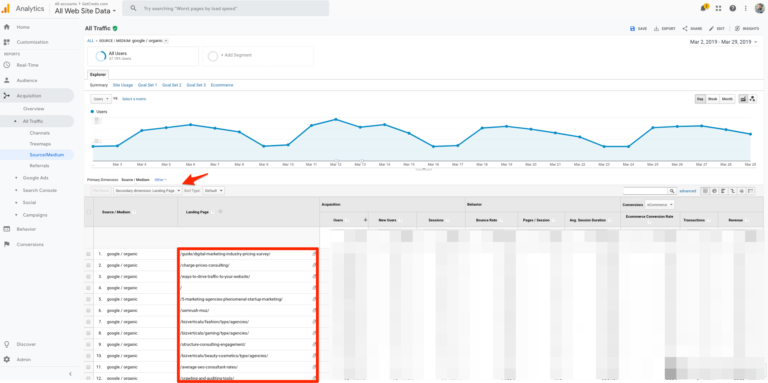Click the advanced filter link
768x383 pixels.
click(x=688, y=191)
